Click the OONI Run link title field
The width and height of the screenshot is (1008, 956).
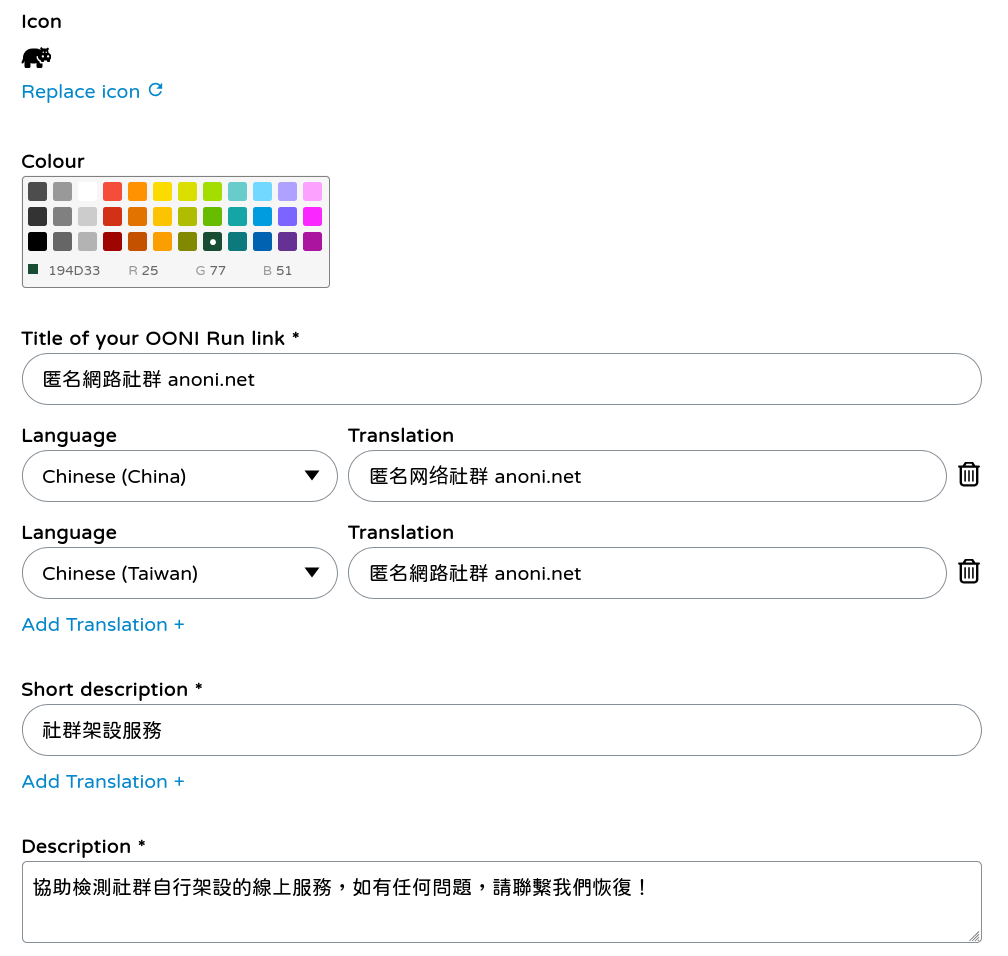point(501,379)
